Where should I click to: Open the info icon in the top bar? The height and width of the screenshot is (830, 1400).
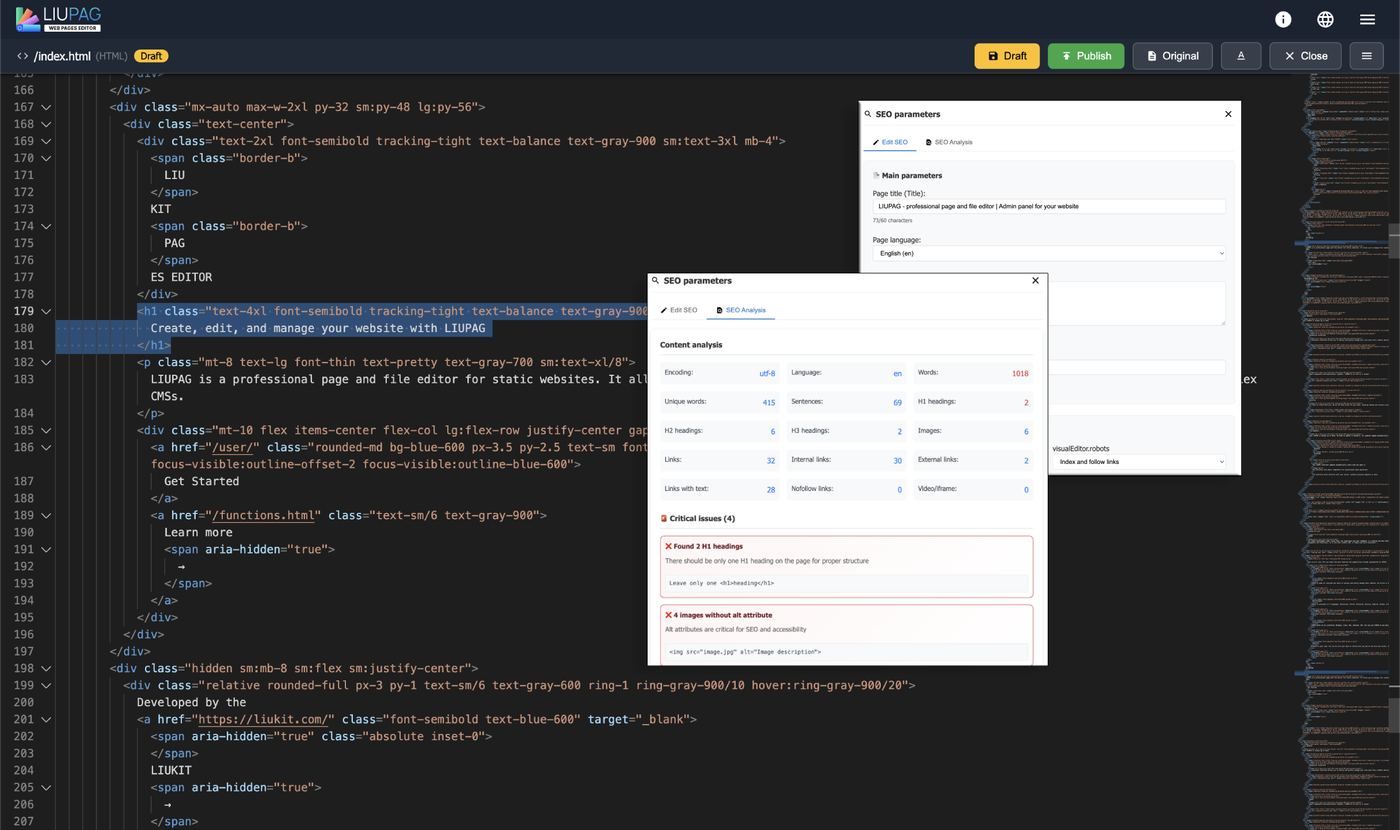pos(1283,20)
